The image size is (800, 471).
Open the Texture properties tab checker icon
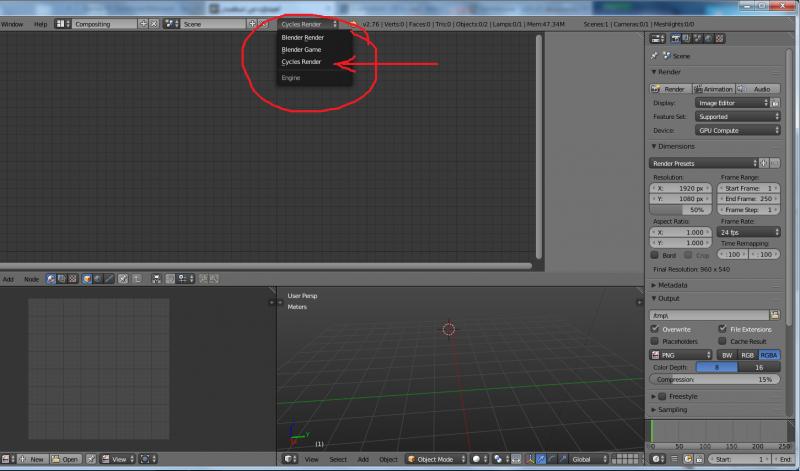click(x=719, y=38)
